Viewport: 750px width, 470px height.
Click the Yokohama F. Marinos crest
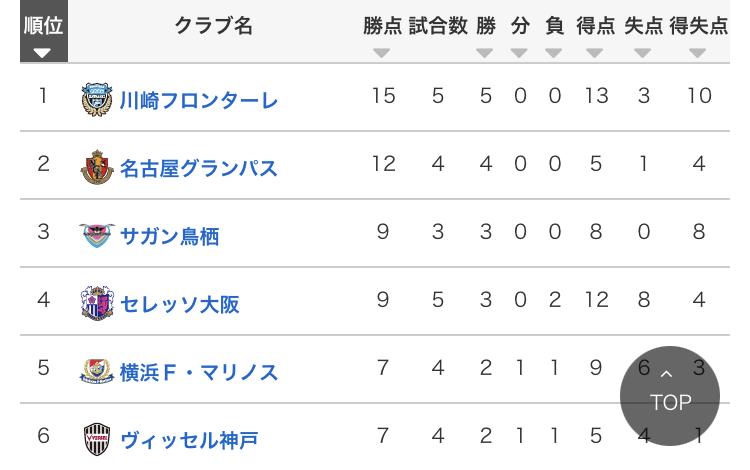pyautogui.click(x=97, y=372)
